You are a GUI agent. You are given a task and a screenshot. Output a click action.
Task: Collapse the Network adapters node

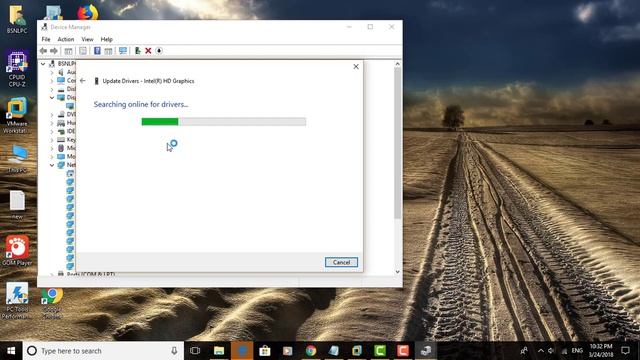pos(52,165)
